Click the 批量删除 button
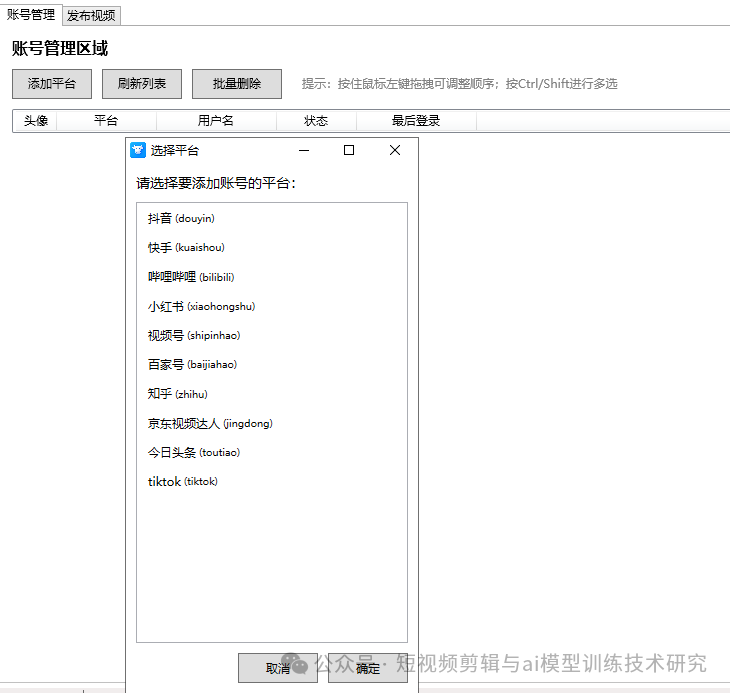730x693 pixels. tap(237, 84)
